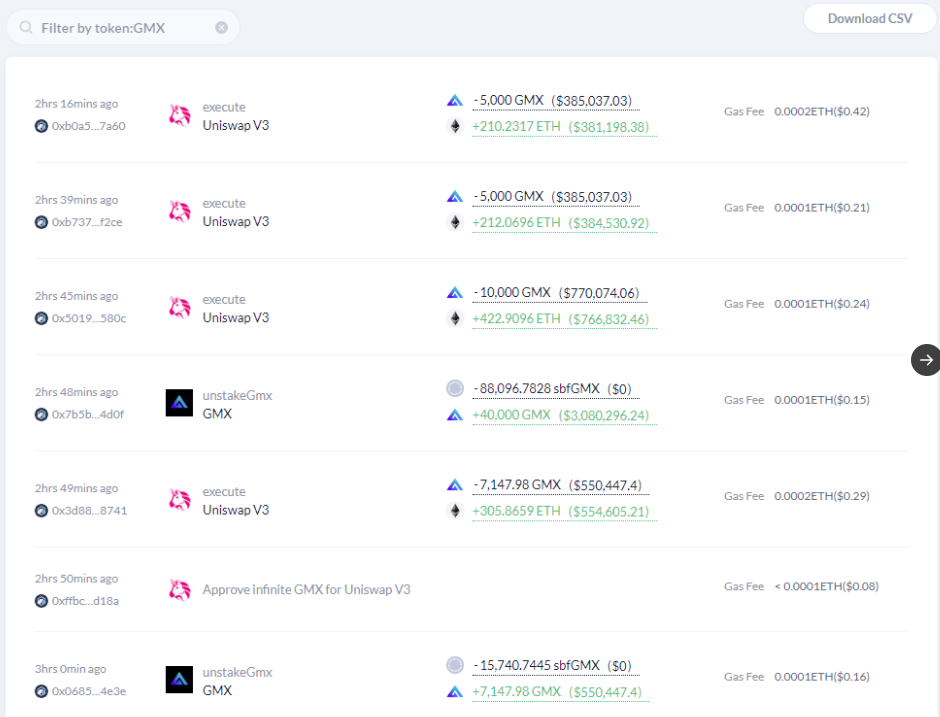Click GMX token icon next to -5,000 GMX in first row
940x717 pixels.
[455, 100]
